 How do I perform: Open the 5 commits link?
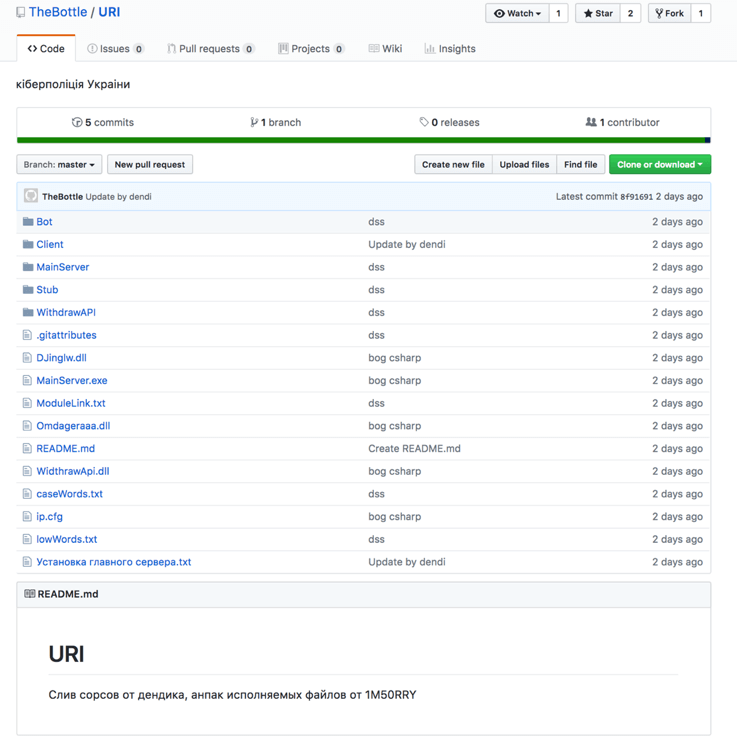tap(103, 122)
